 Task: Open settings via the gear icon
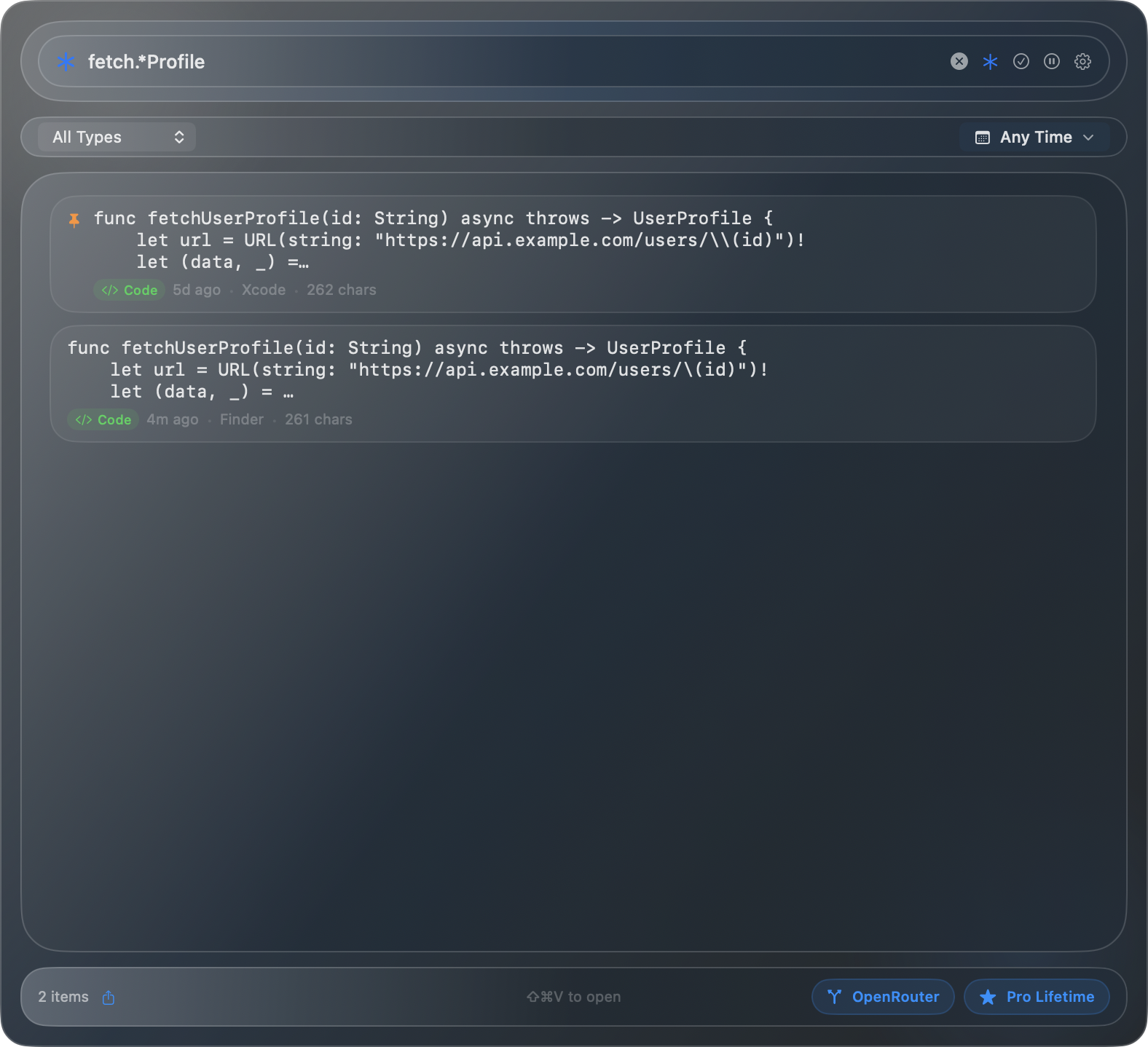pyautogui.click(x=1083, y=61)
